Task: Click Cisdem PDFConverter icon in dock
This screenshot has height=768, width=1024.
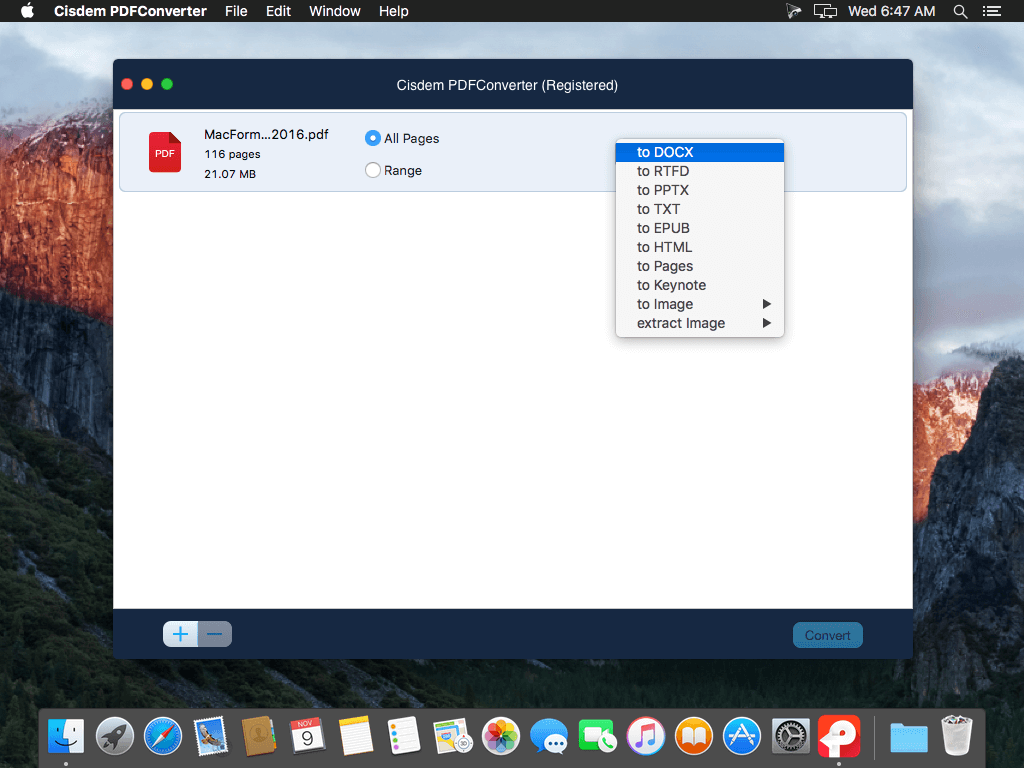Action: click(x=839, y=736)
